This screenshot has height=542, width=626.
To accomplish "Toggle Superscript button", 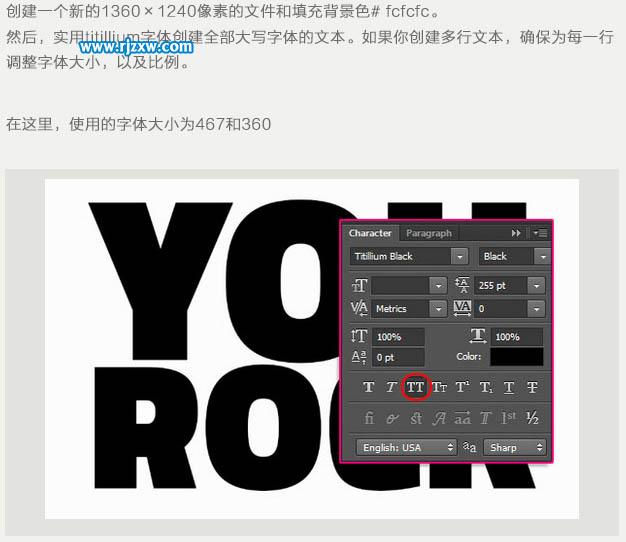I will point(462,387).
